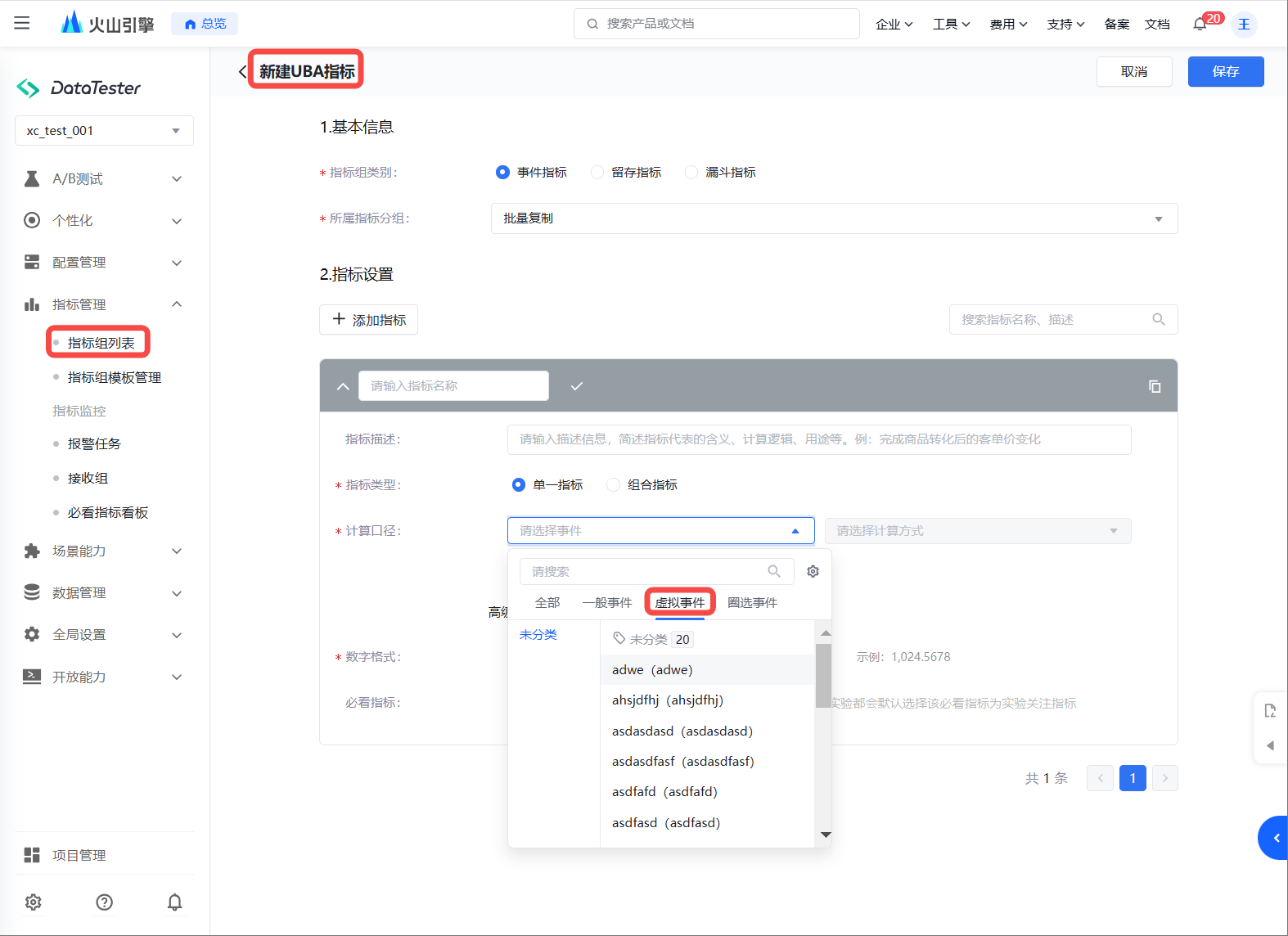Viewport: 1288px width, 936px height.
Task: Expand 开放能力 sidebar menu
Action: pyautogui.click(x=104, y=677)
